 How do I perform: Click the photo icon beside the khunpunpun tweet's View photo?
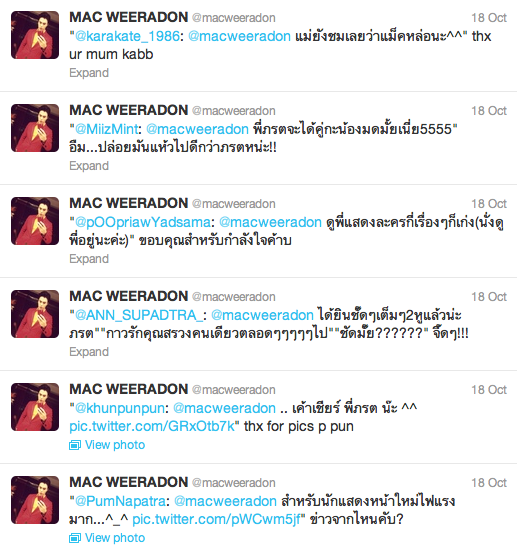(75, 445)
